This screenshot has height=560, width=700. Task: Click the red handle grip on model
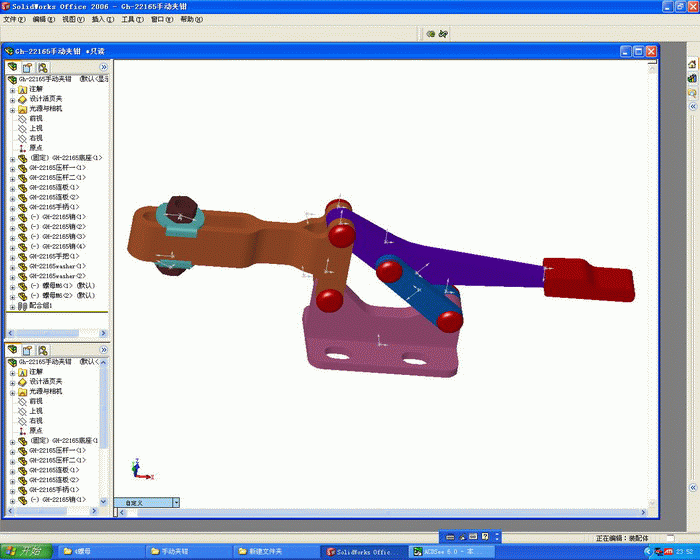[x=588, y=280]
